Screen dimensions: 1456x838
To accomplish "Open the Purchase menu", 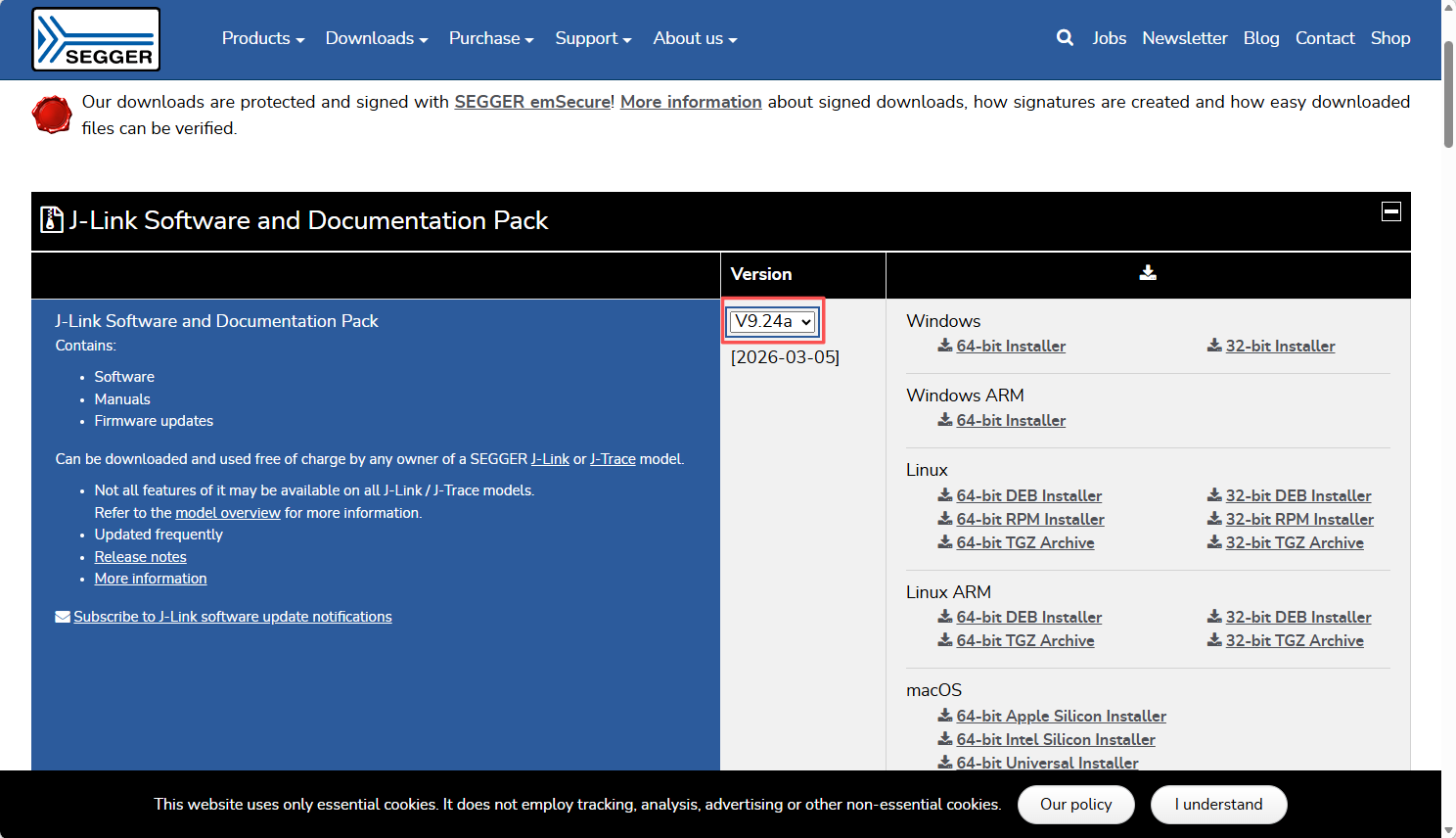I will click(x=491, y=38).
